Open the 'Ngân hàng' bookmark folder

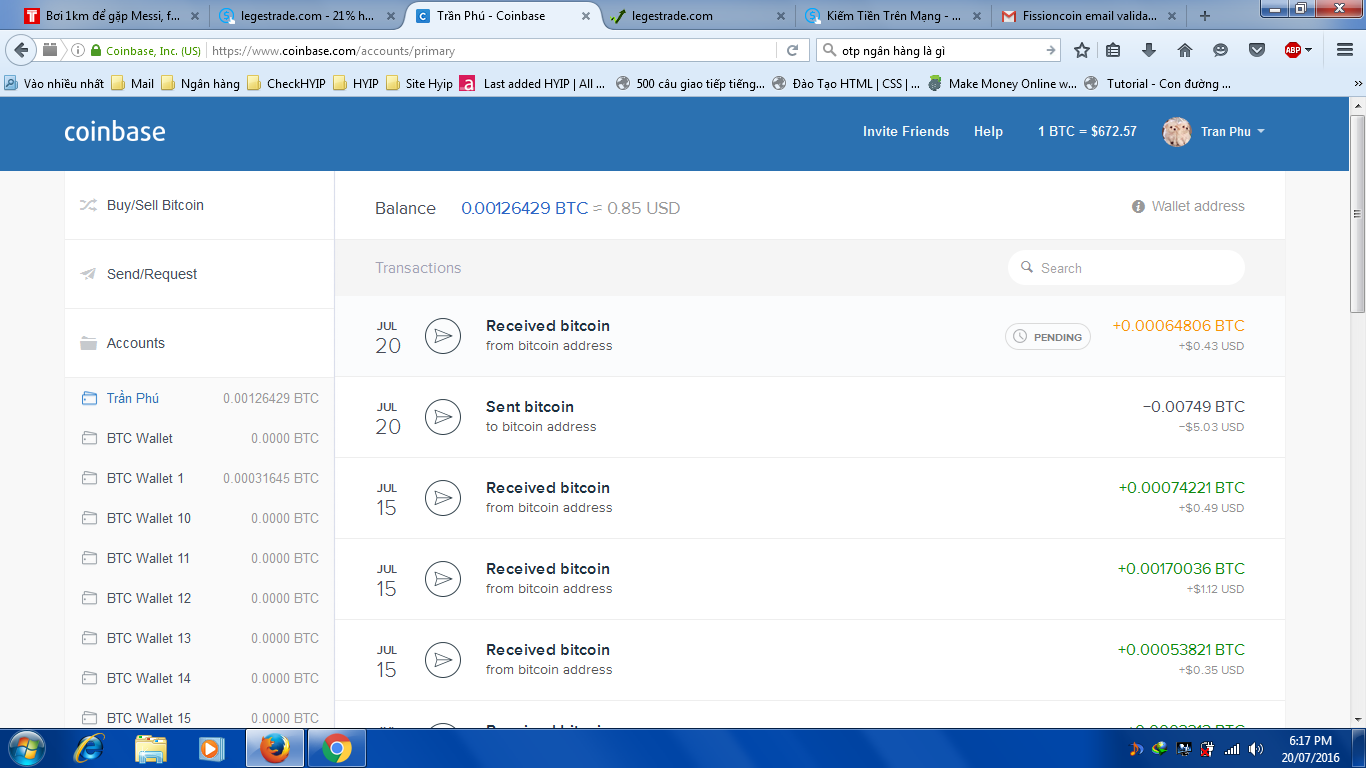(200, 84)
